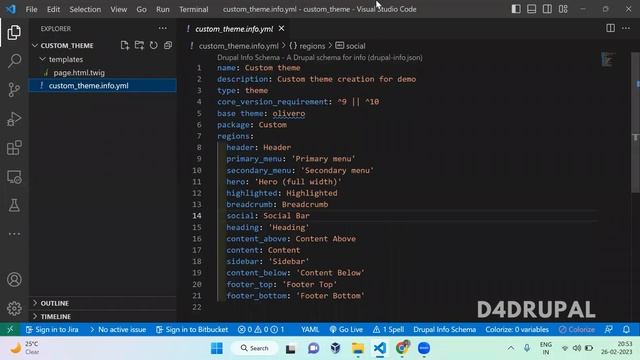Split the editor to the right
Viewport: 640px width, 360px height.
pos(610,28)
